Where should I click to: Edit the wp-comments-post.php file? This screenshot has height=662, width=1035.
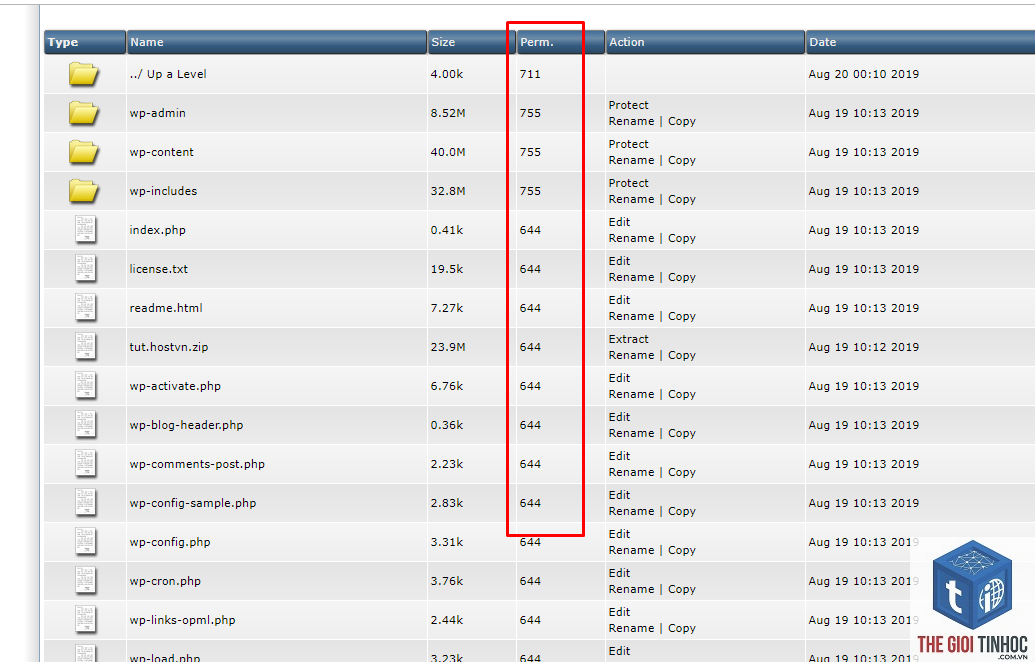click(x=619, y=455)
